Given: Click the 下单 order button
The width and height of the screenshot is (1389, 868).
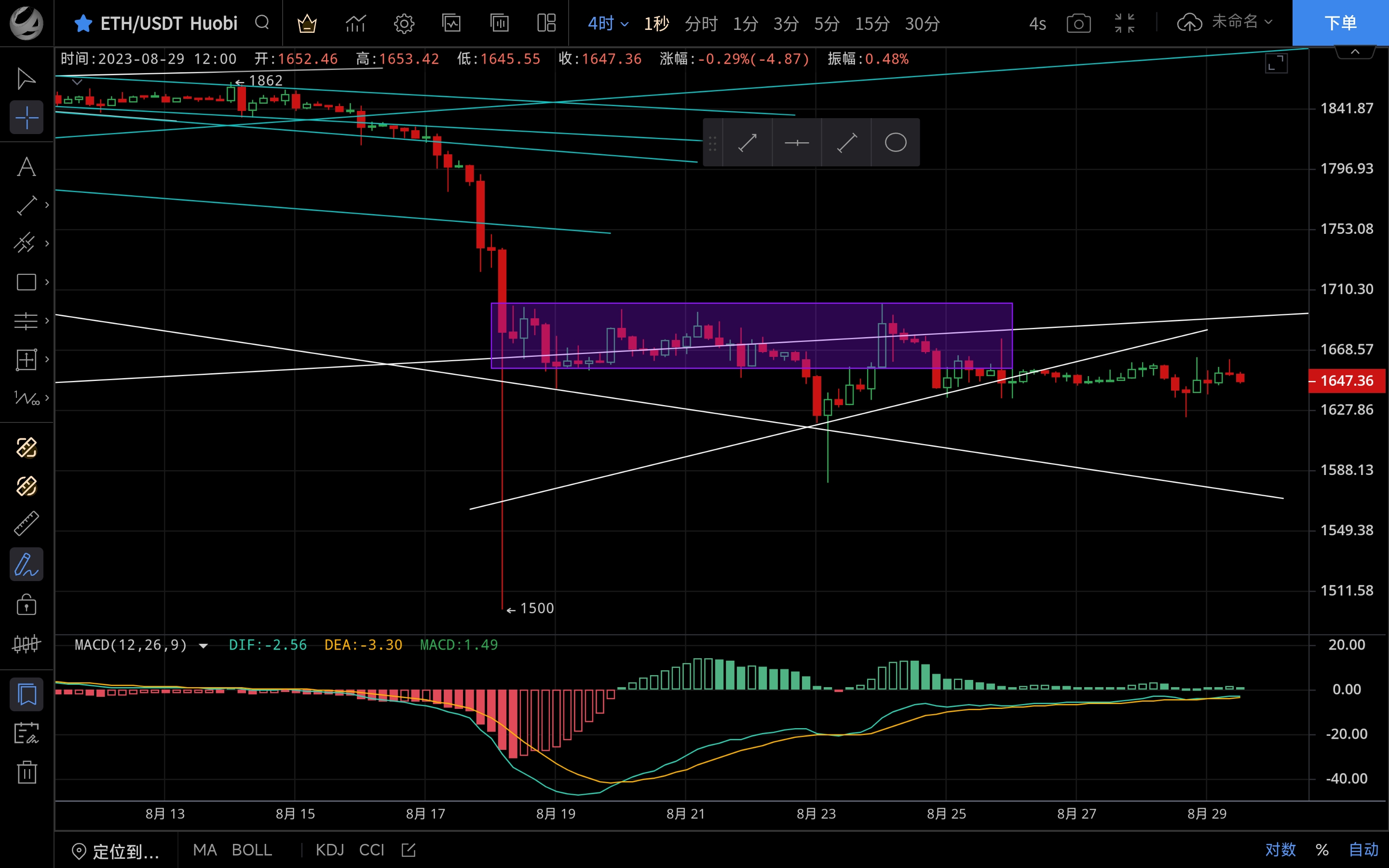Looking at the screenshot, I should coord(1340,23).
